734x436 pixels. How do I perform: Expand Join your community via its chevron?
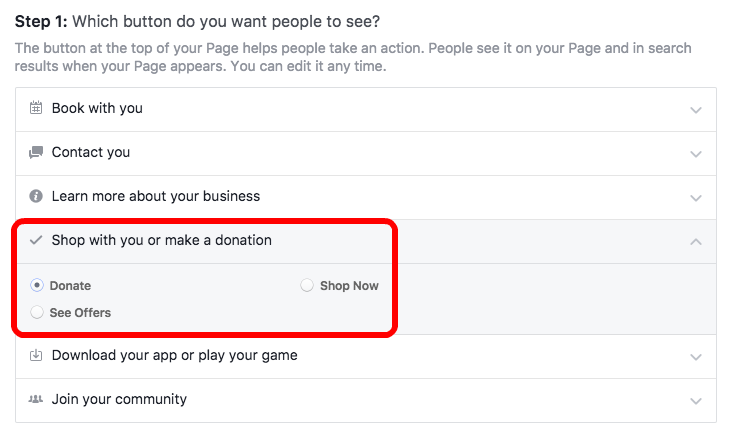(696, 401)
